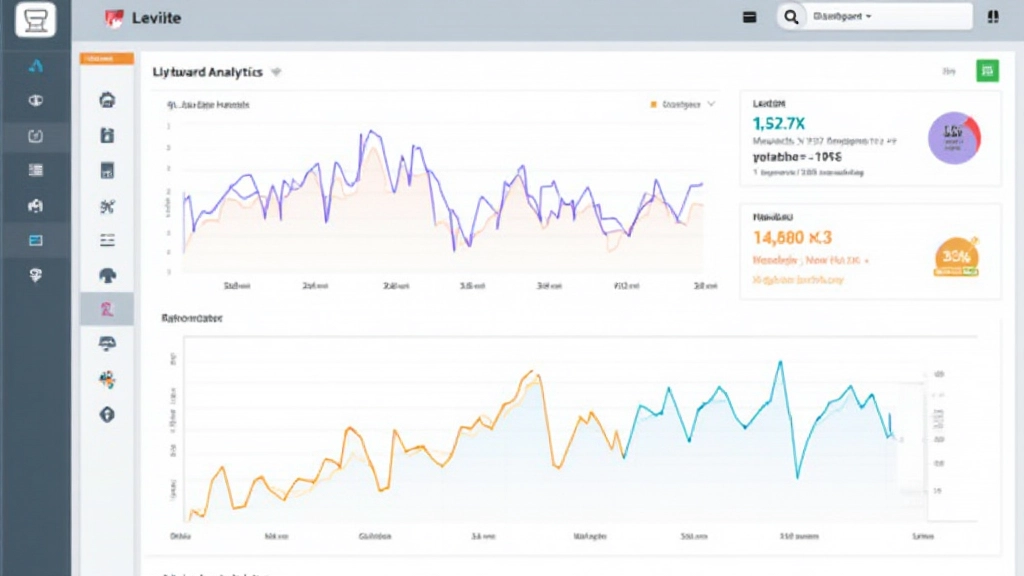This screenshot has height=576, width=1024.
Task: Select the blue card icon in dark sidebar
Action: coord(36,240)
